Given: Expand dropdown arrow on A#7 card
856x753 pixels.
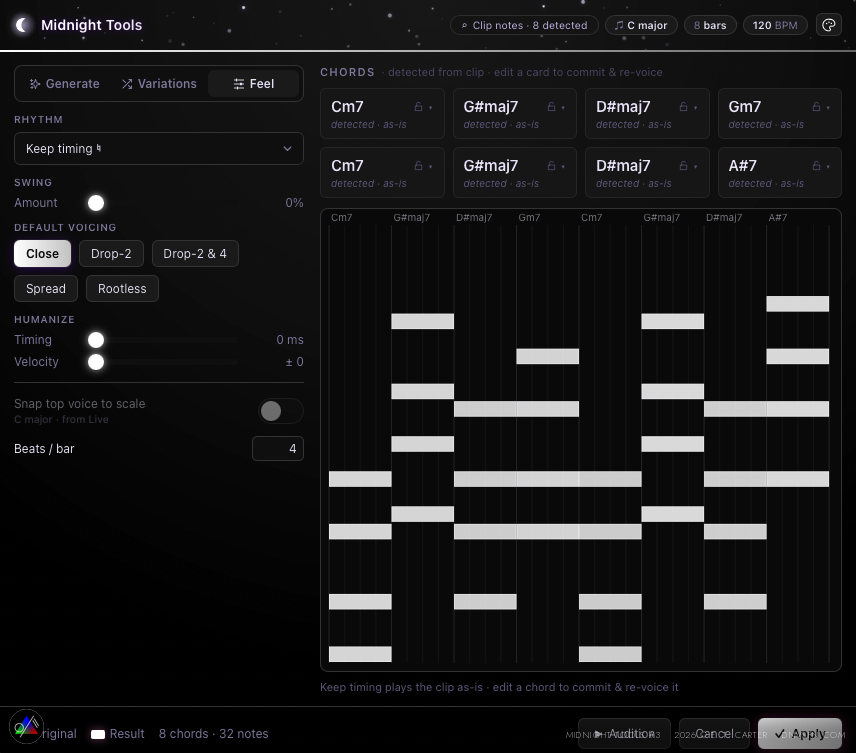Looking at the screenshot, I should (x=828, y=167).
